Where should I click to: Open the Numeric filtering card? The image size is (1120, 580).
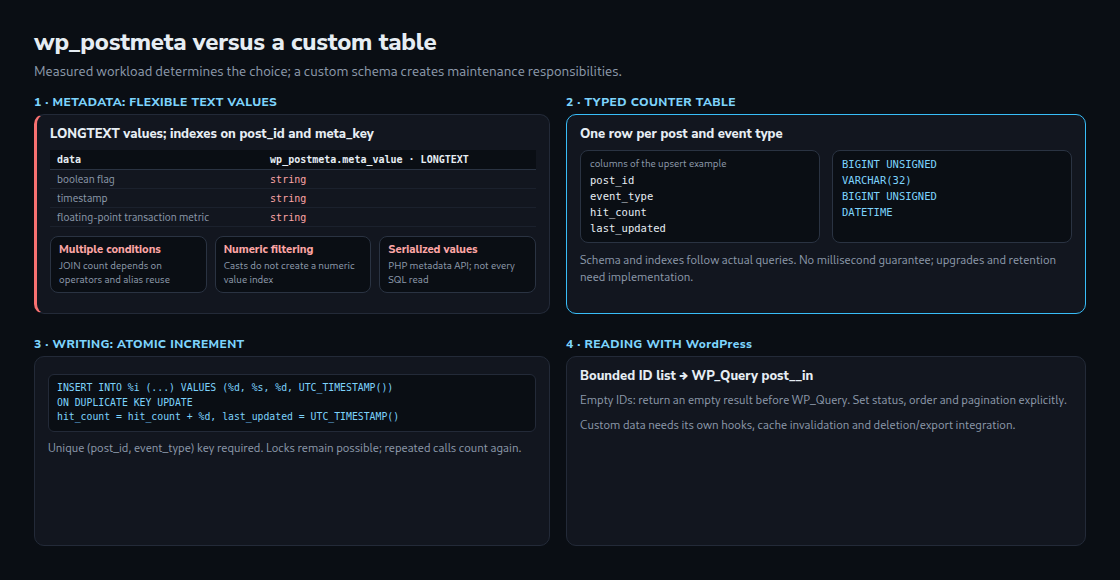pyautogui.click(x=293, y=264)
